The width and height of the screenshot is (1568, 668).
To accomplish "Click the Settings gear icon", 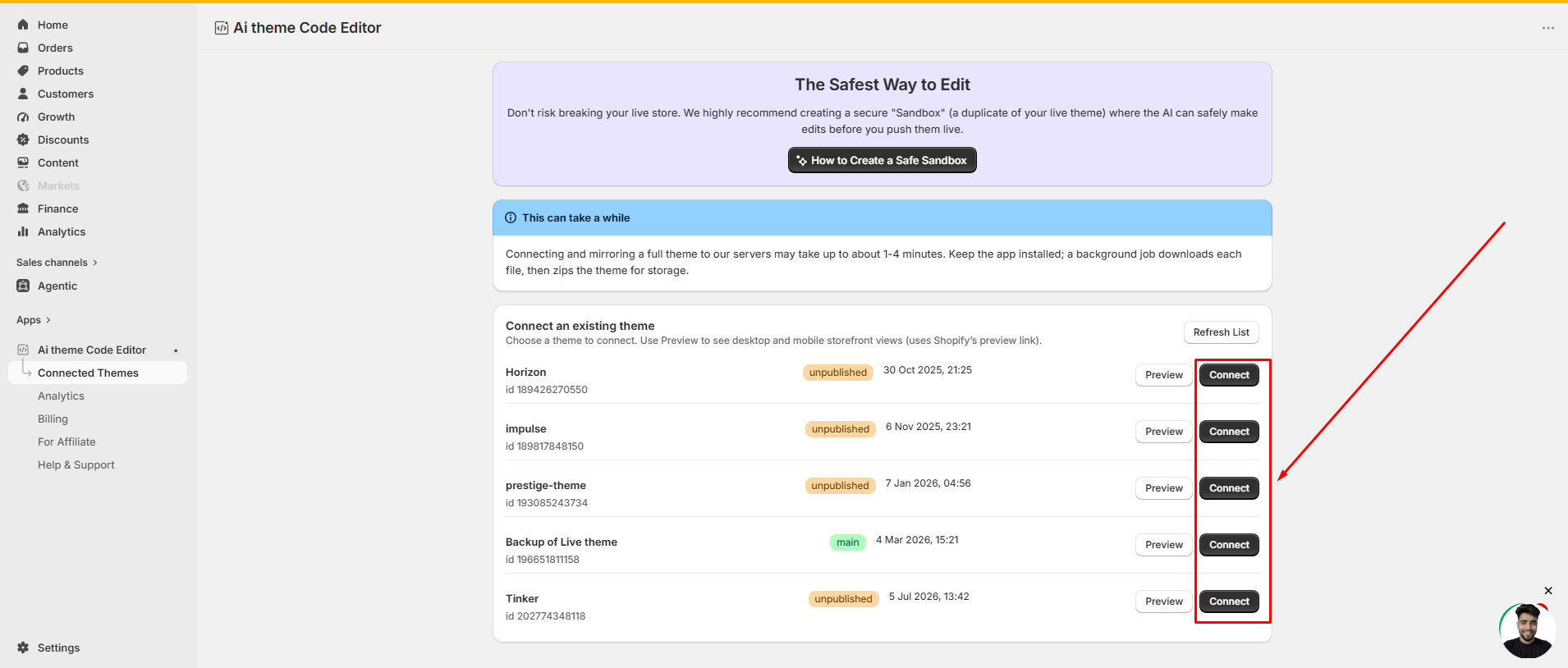I will tap(23, 647).
